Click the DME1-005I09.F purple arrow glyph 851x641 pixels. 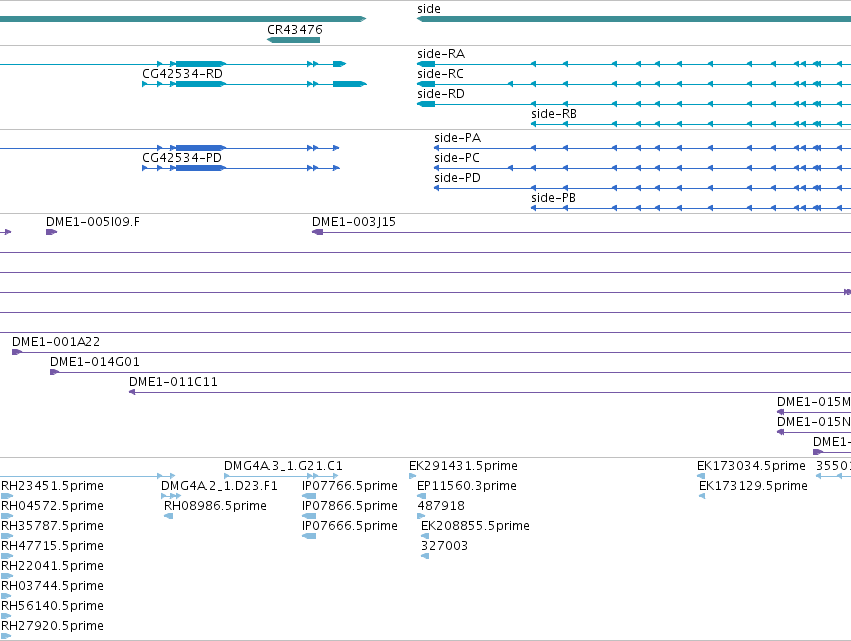(52, 232)
